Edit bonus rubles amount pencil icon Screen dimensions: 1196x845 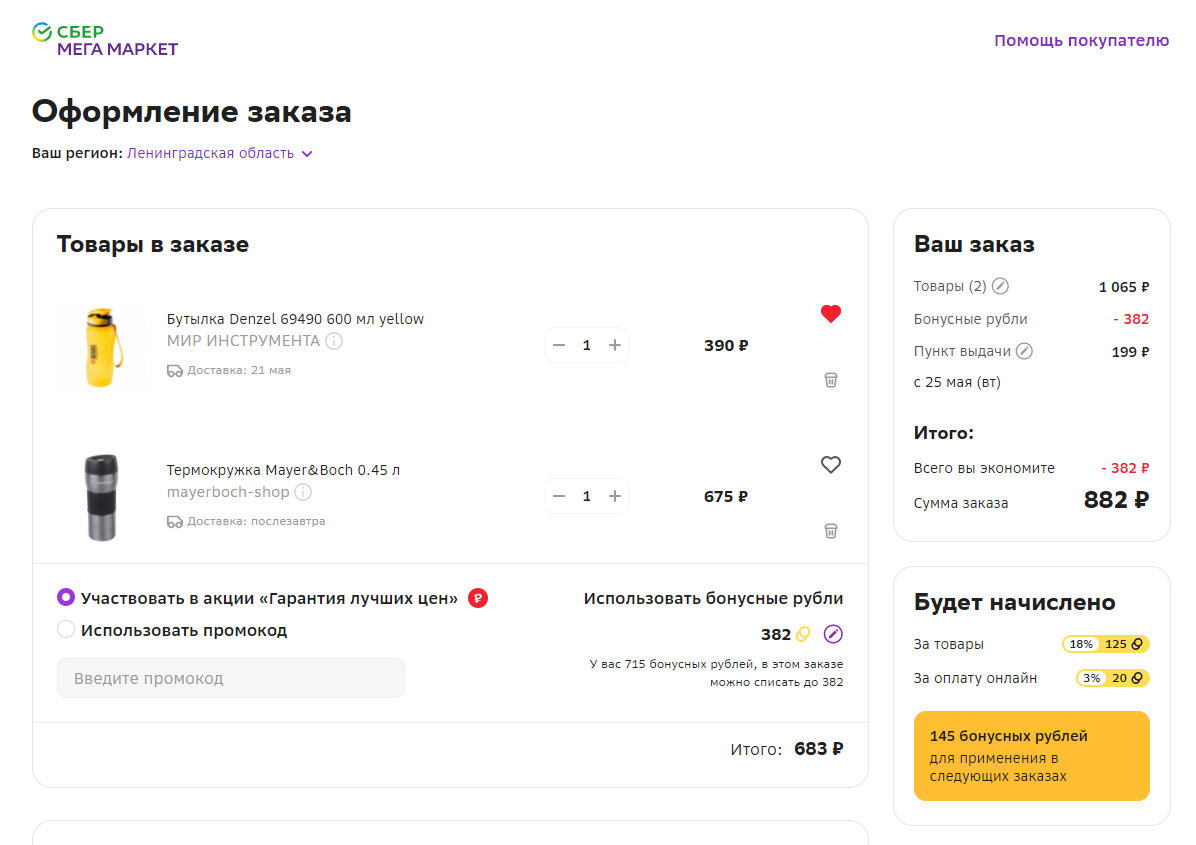pos(833,634)
